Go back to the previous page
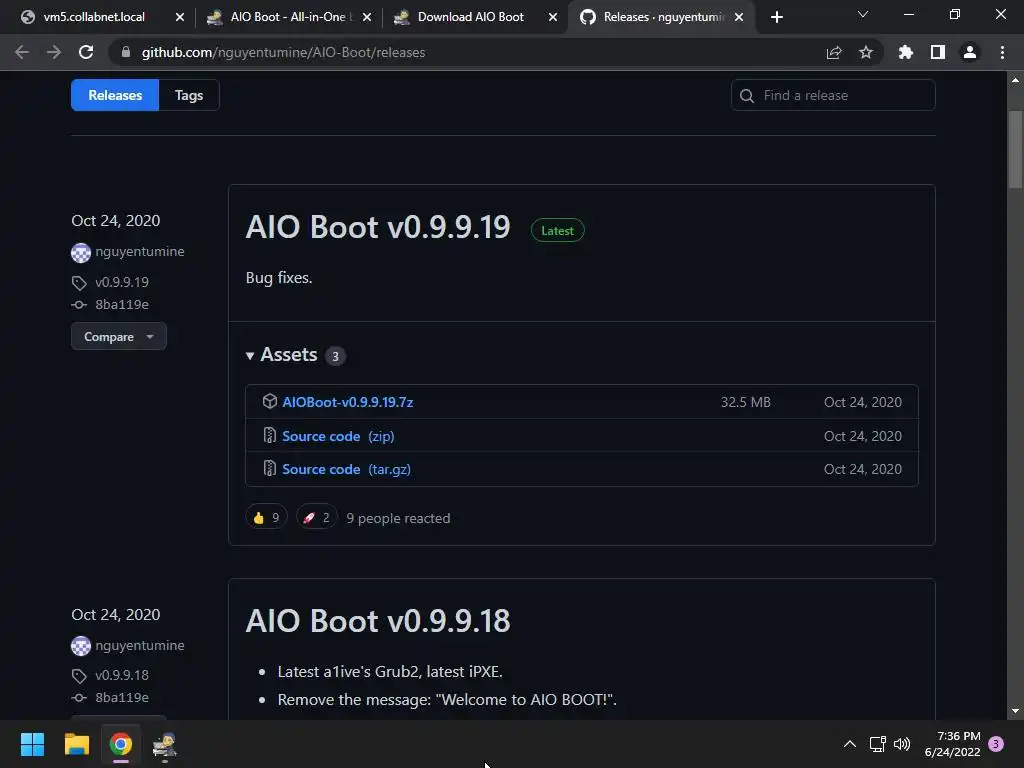 [x=22, y=52]
